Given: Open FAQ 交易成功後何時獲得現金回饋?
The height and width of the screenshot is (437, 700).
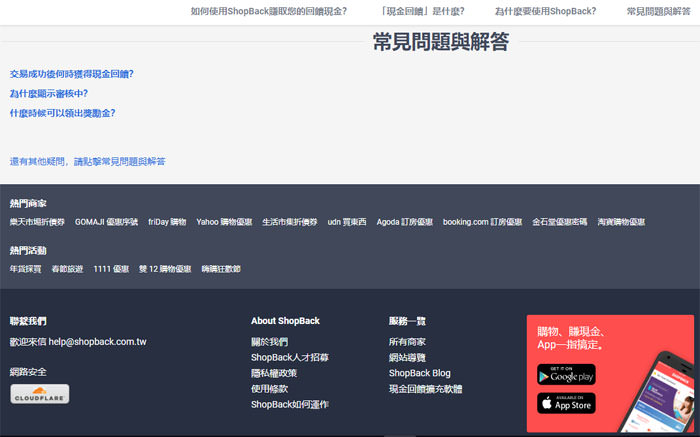Looking at the screenshot, I should pos(71,74).
